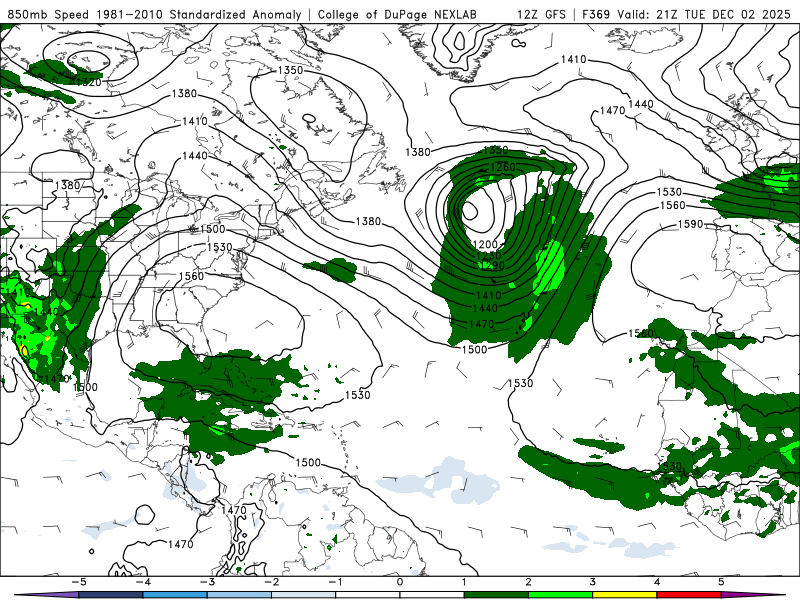Viewport: 800px width, 600px height.
Task: Click the -1 colorbar tick label
Action: 335,582
